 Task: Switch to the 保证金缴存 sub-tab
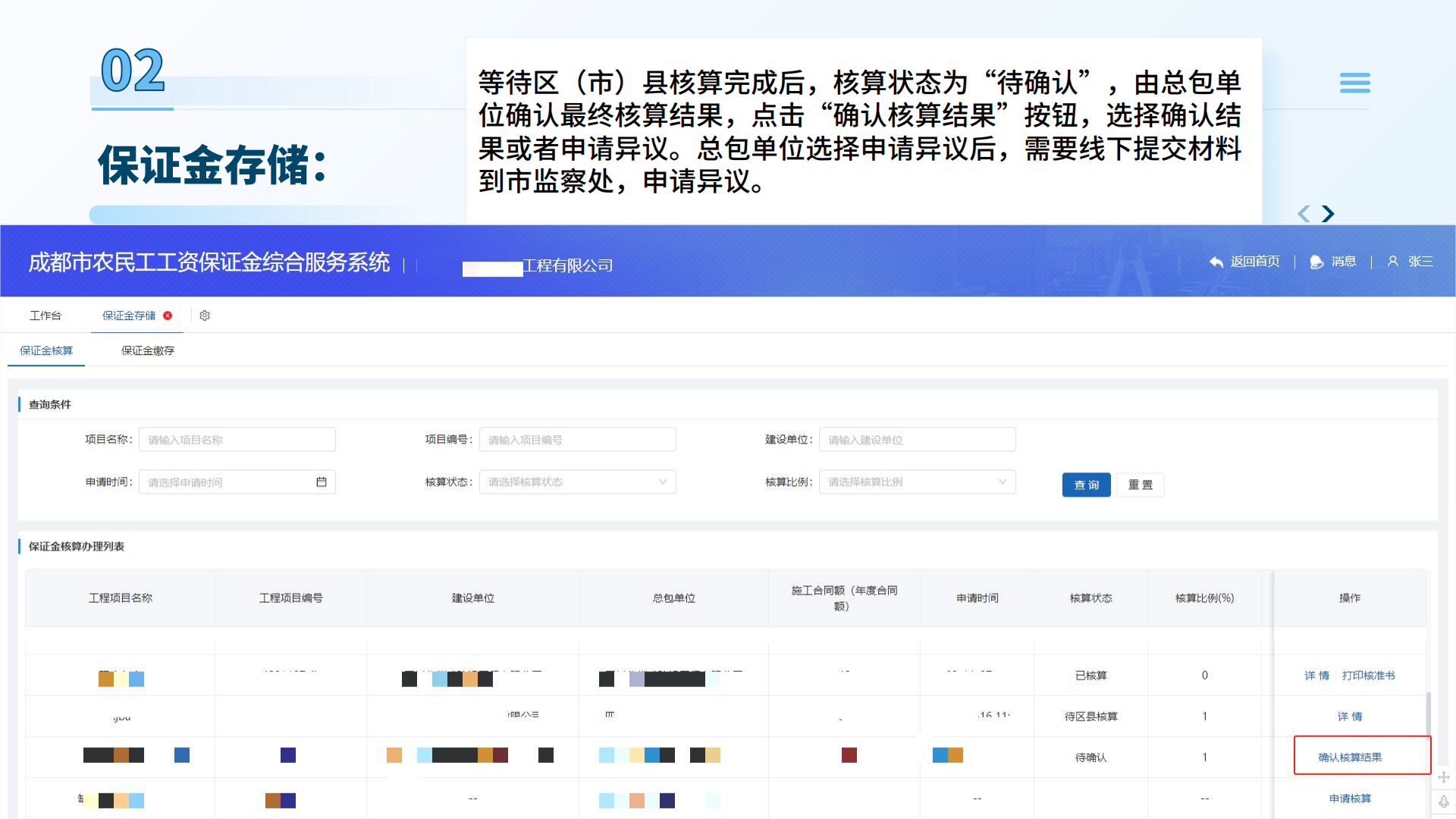(x=147, y=350)
